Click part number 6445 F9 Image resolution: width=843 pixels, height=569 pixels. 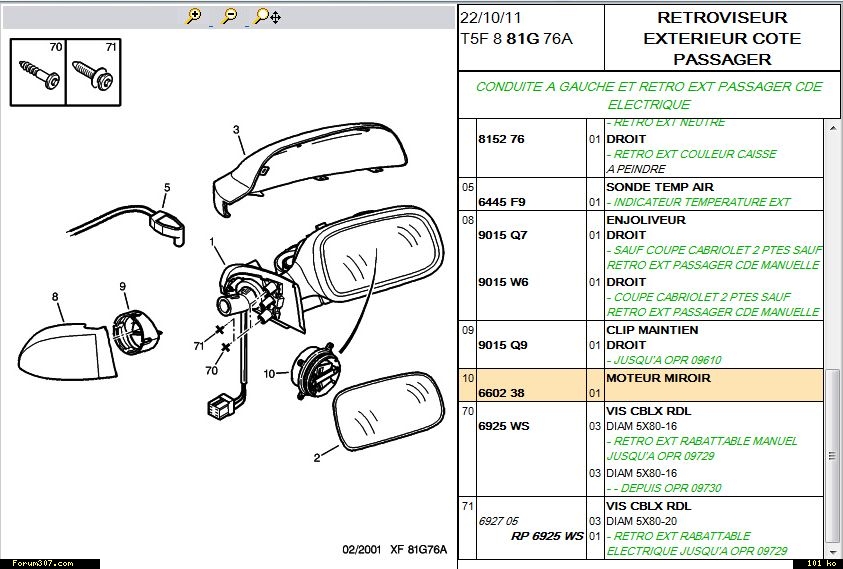click(502, 202)
